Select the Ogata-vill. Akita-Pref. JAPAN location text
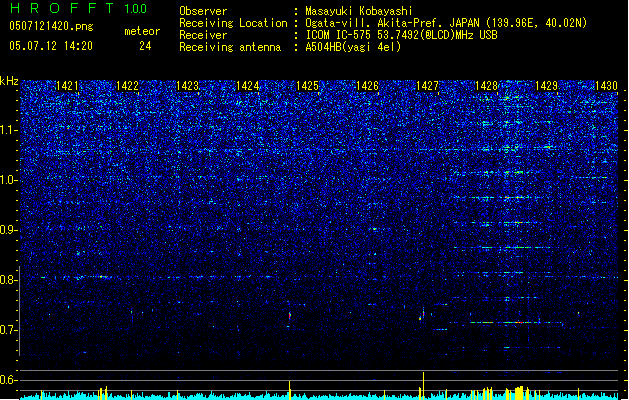Screen dimensions: 629x400 [446, 23]
